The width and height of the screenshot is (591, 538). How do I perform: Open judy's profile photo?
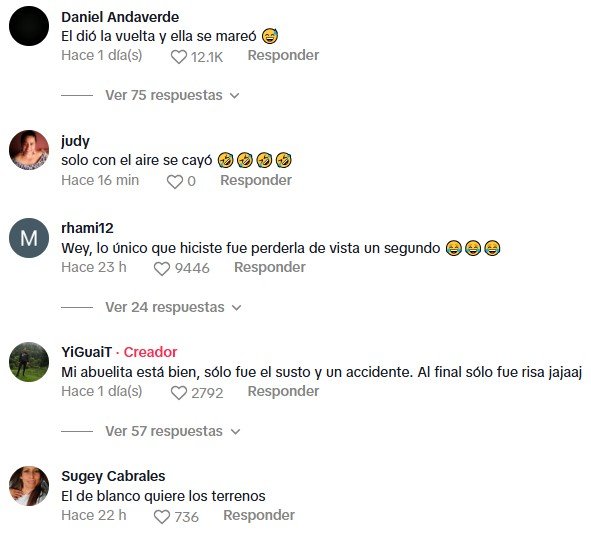pyautogui.click(x=29, y=150)
